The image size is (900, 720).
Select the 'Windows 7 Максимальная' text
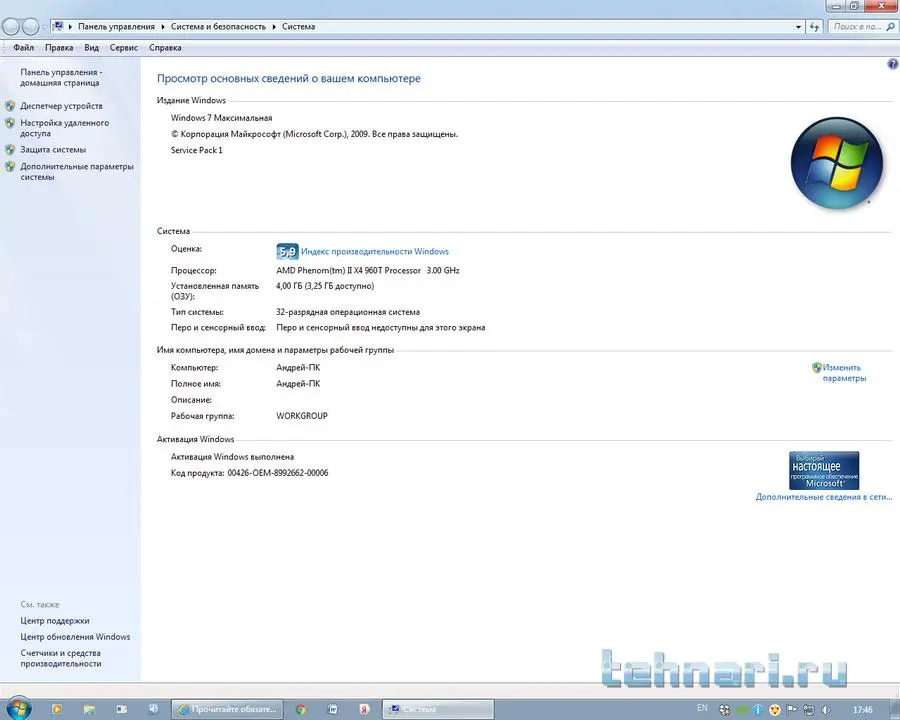222,118
